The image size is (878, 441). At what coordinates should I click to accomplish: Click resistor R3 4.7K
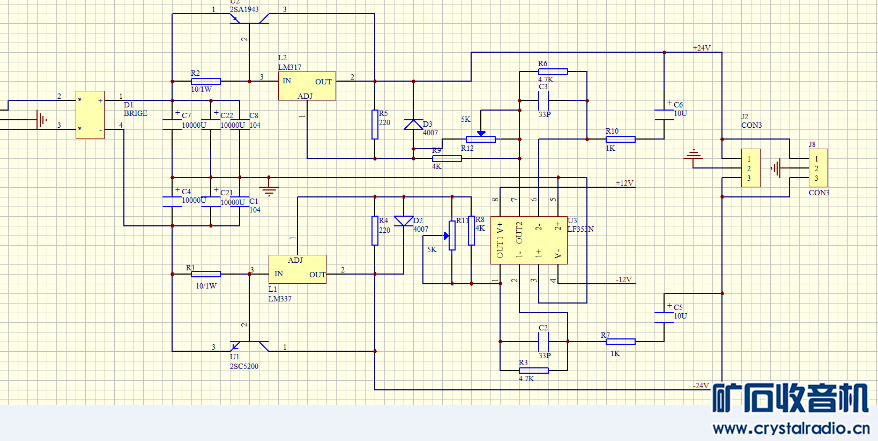pyautogui.click(x=534, y=370)
